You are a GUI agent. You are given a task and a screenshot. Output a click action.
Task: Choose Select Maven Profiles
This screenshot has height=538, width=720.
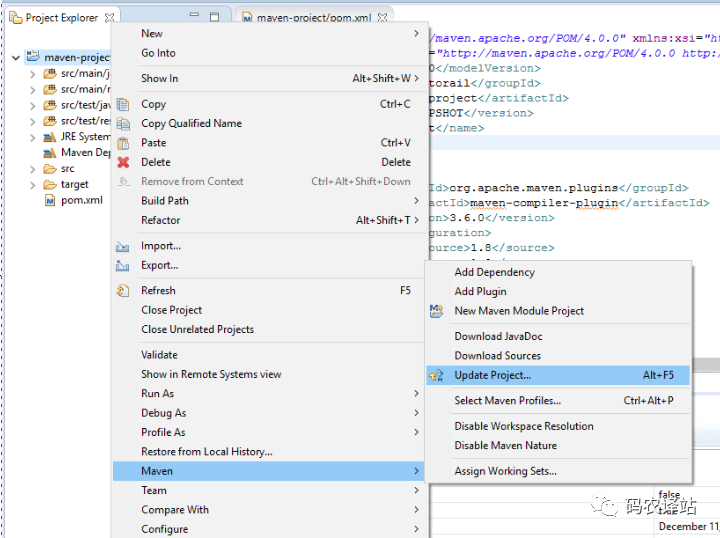tap(558, 401)
